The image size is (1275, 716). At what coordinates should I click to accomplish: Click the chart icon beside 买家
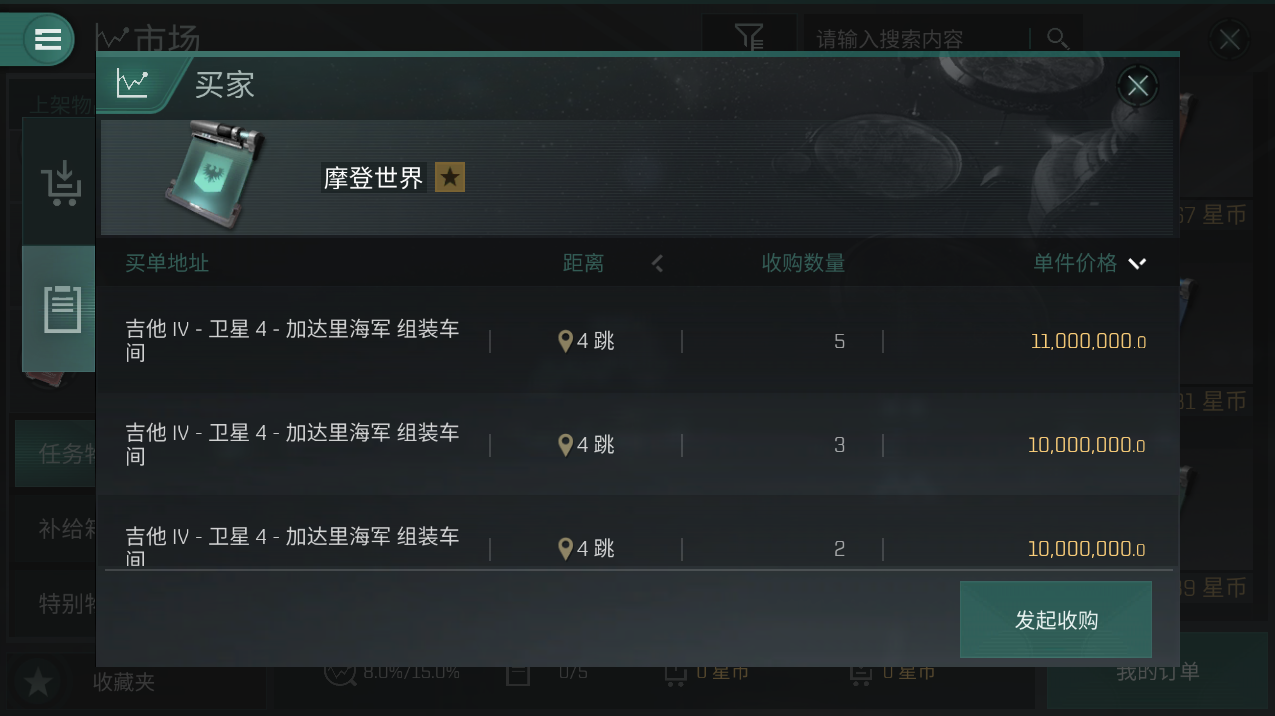pos(132,84)
